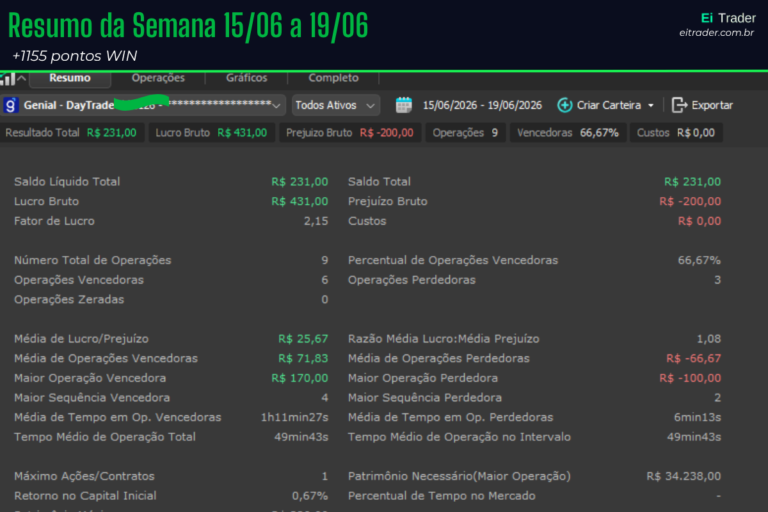Click the Exportar icon
Image resolution: width=768 pixels, height=512 pixels.
point(679,105)
